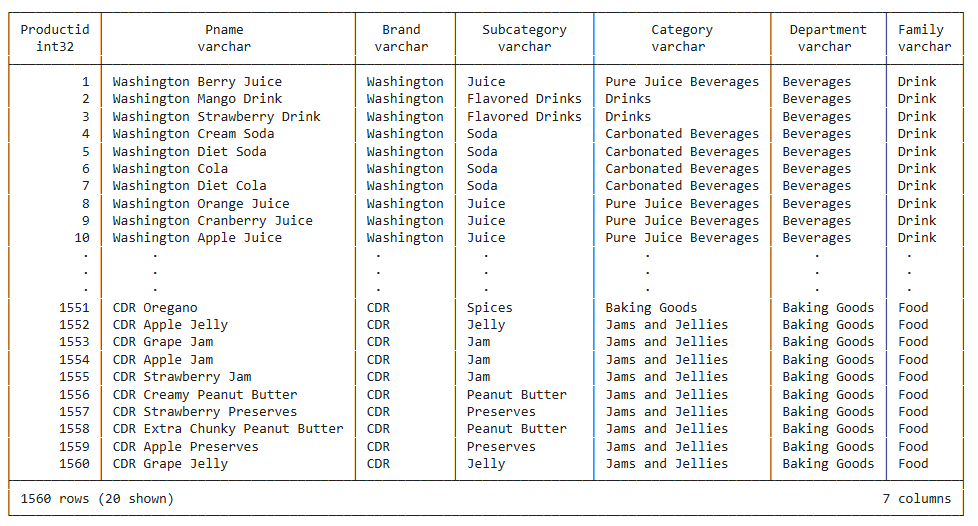The image size is (978, 526).
Task: Click the Spices subcategory cell
Action: 489,308
